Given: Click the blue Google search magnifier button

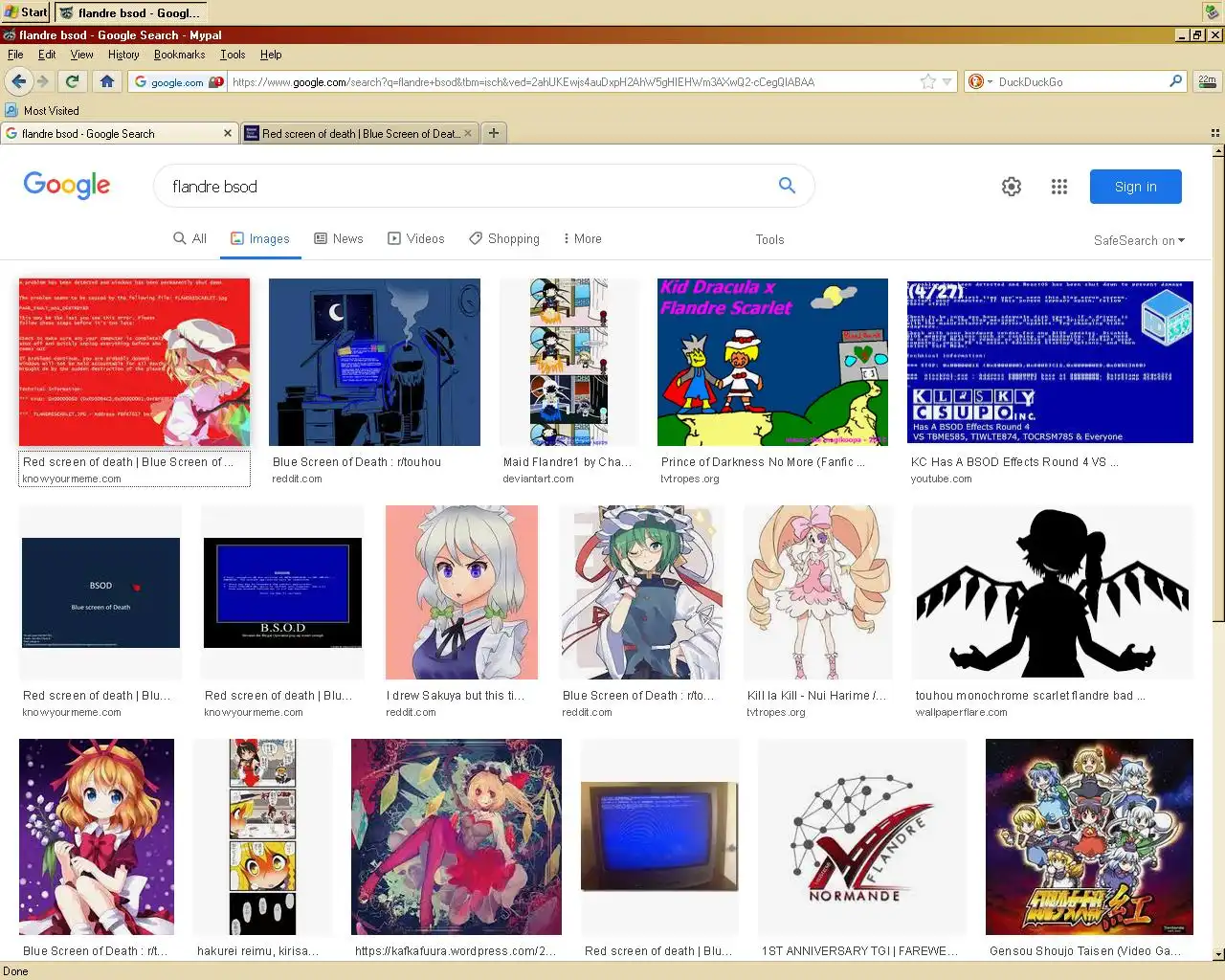Looking at the screenshot, I should pyautogui.click(x=787, y=186).
